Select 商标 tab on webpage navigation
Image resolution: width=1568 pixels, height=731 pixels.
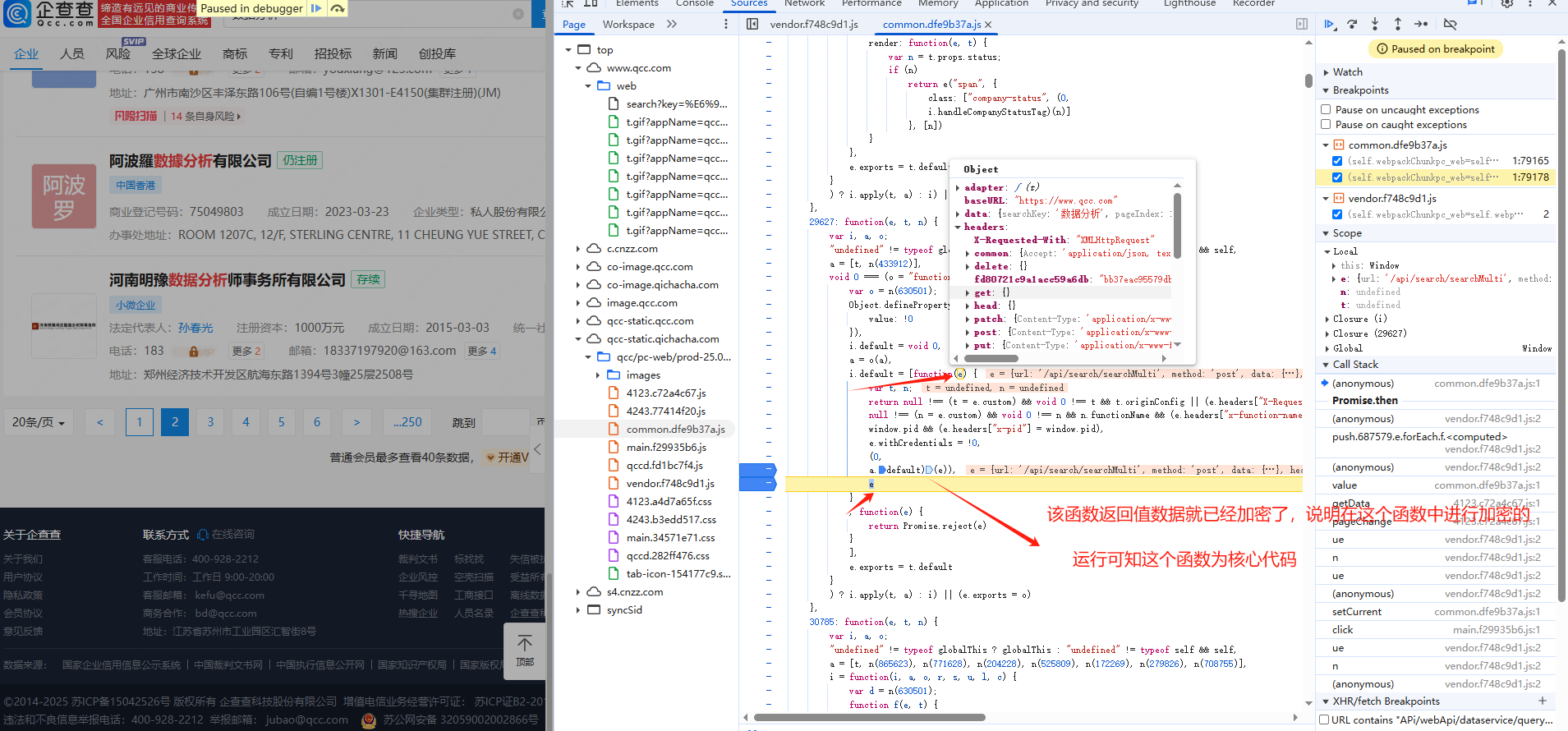[235, 53]
